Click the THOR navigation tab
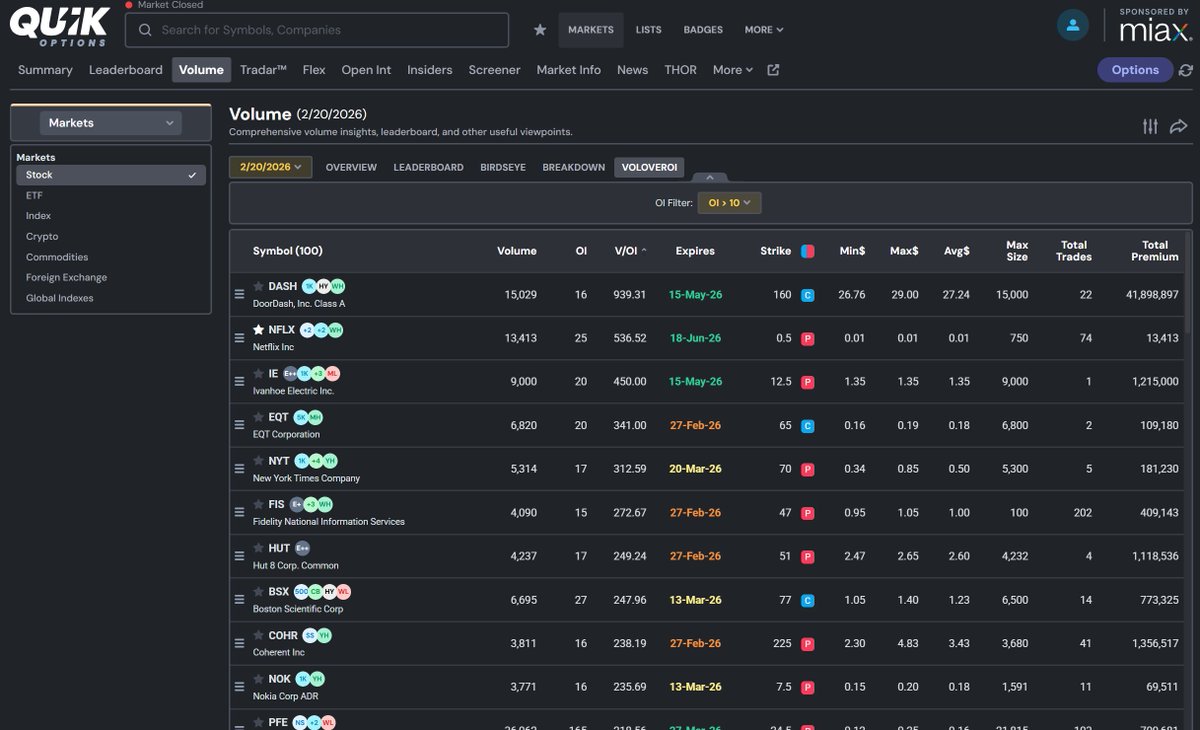Image resolution: width=1200 pixels, height=730 pixels. 681,70
